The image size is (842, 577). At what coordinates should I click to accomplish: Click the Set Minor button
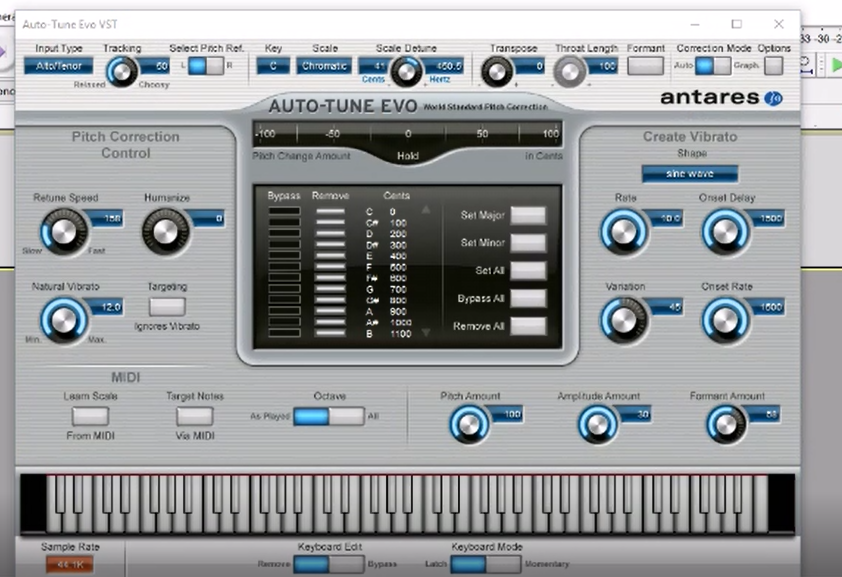pos(528,243)
